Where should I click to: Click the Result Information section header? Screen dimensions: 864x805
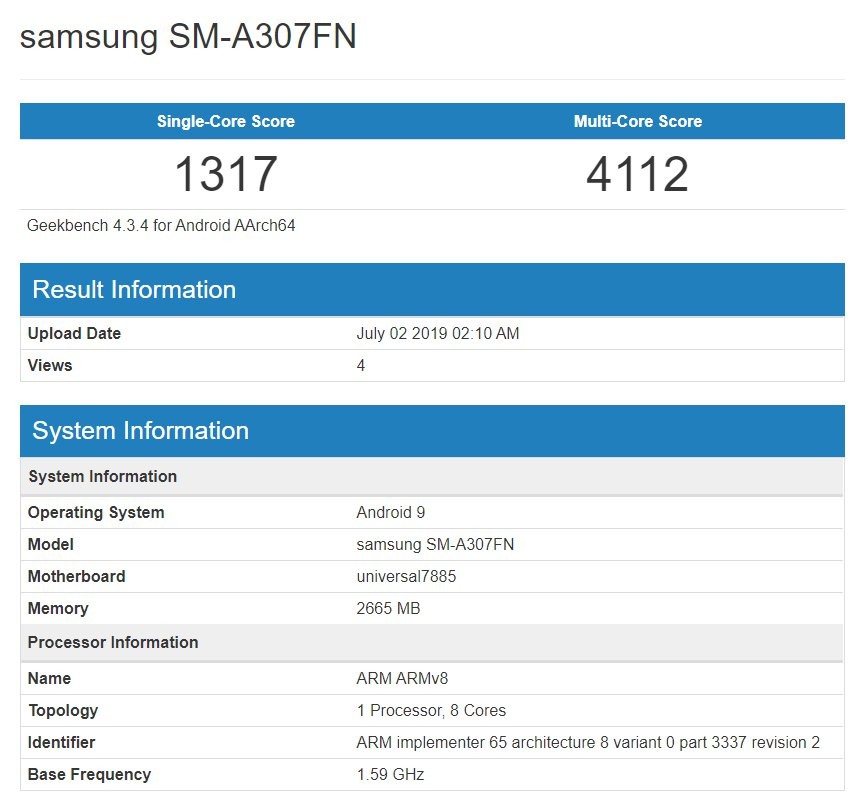coord(432,289)
